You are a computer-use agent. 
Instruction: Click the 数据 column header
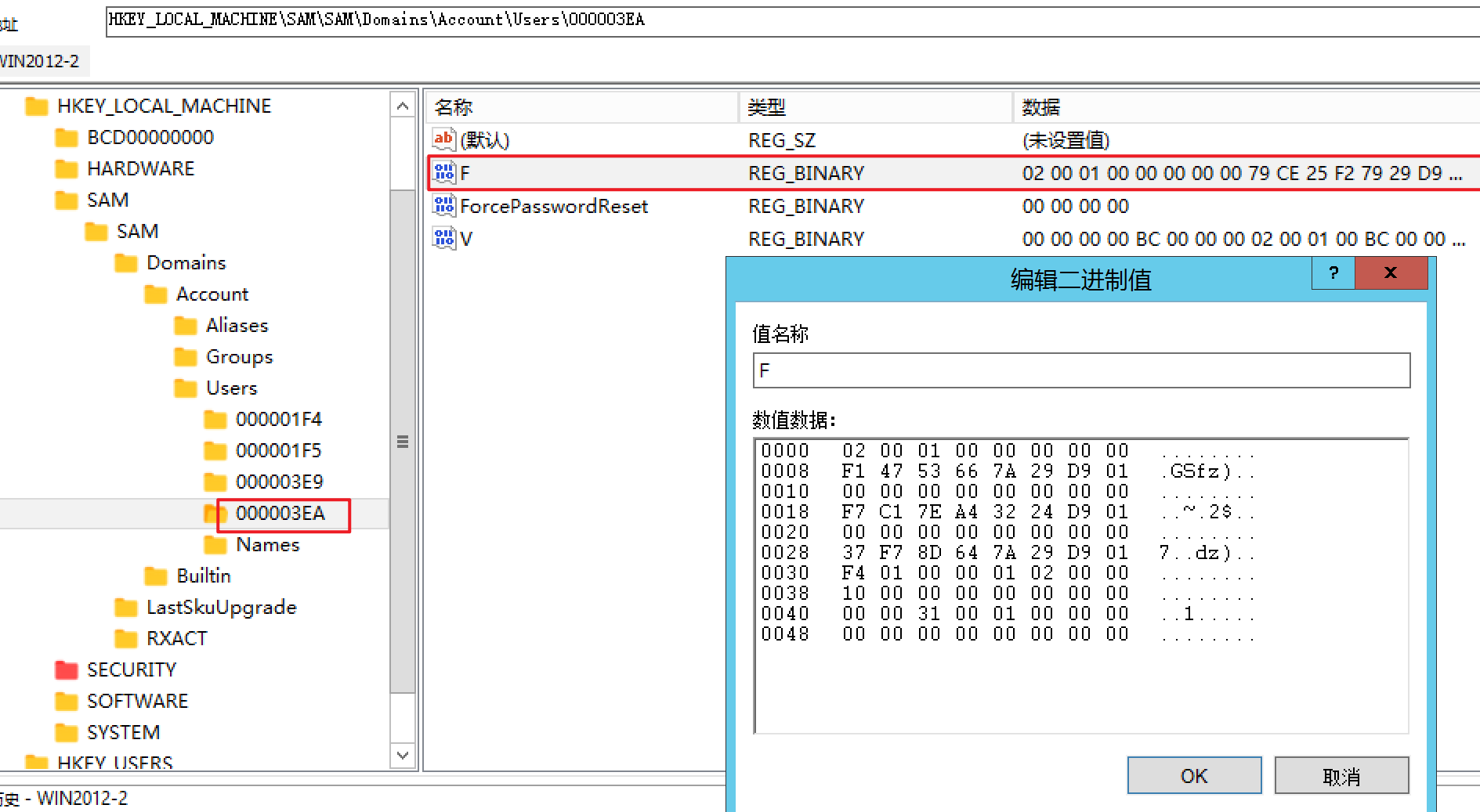1247,107
